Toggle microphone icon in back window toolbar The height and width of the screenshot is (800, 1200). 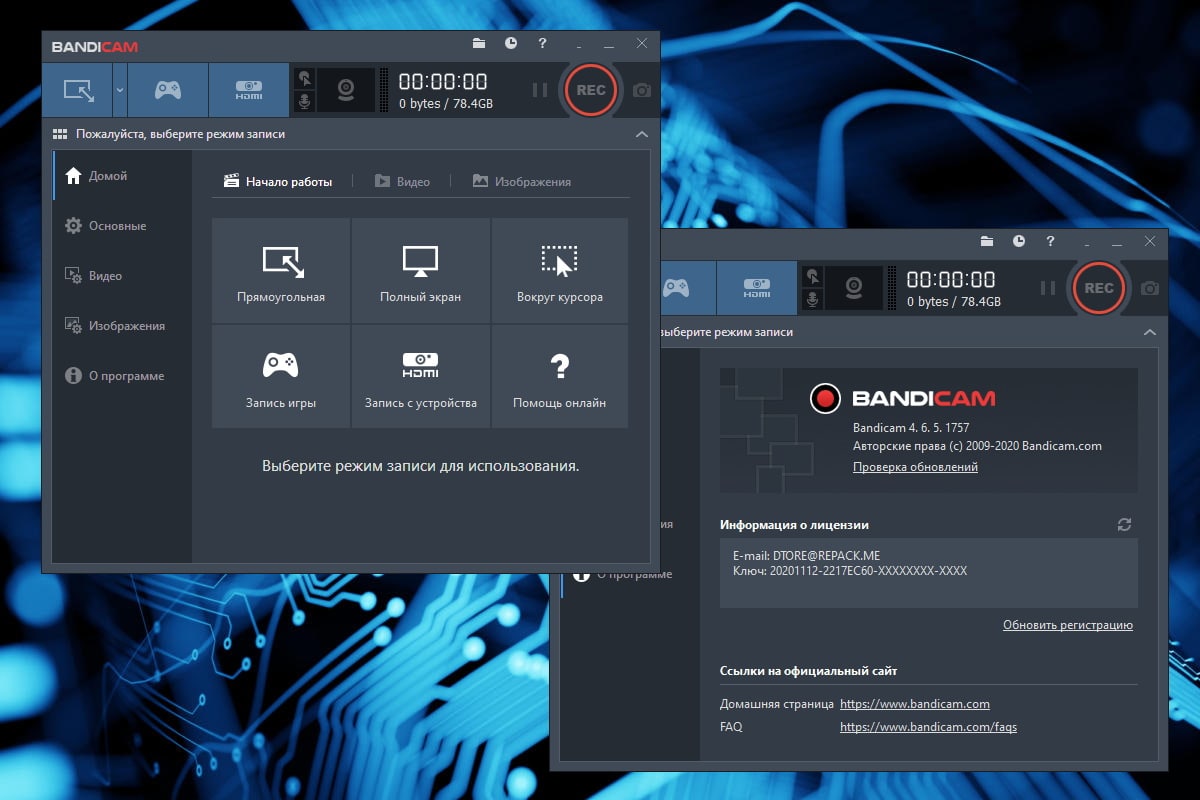point(812,299)
